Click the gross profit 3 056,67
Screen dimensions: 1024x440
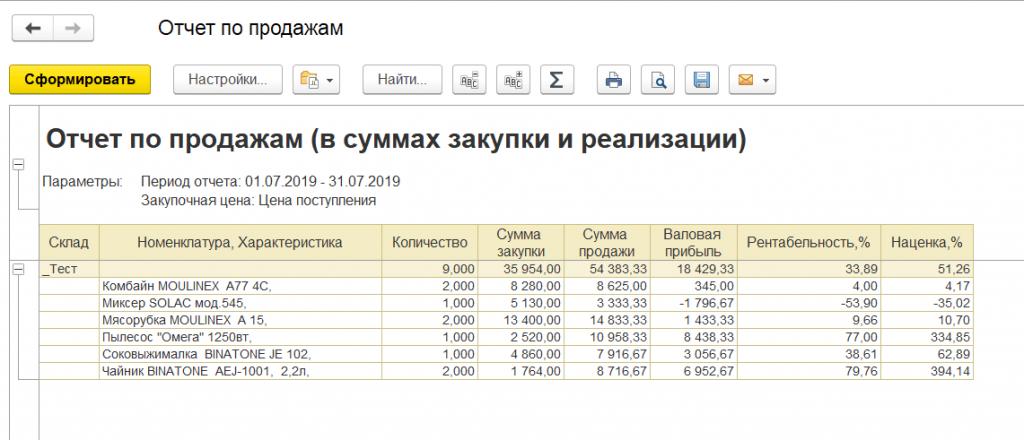(694, 354)
